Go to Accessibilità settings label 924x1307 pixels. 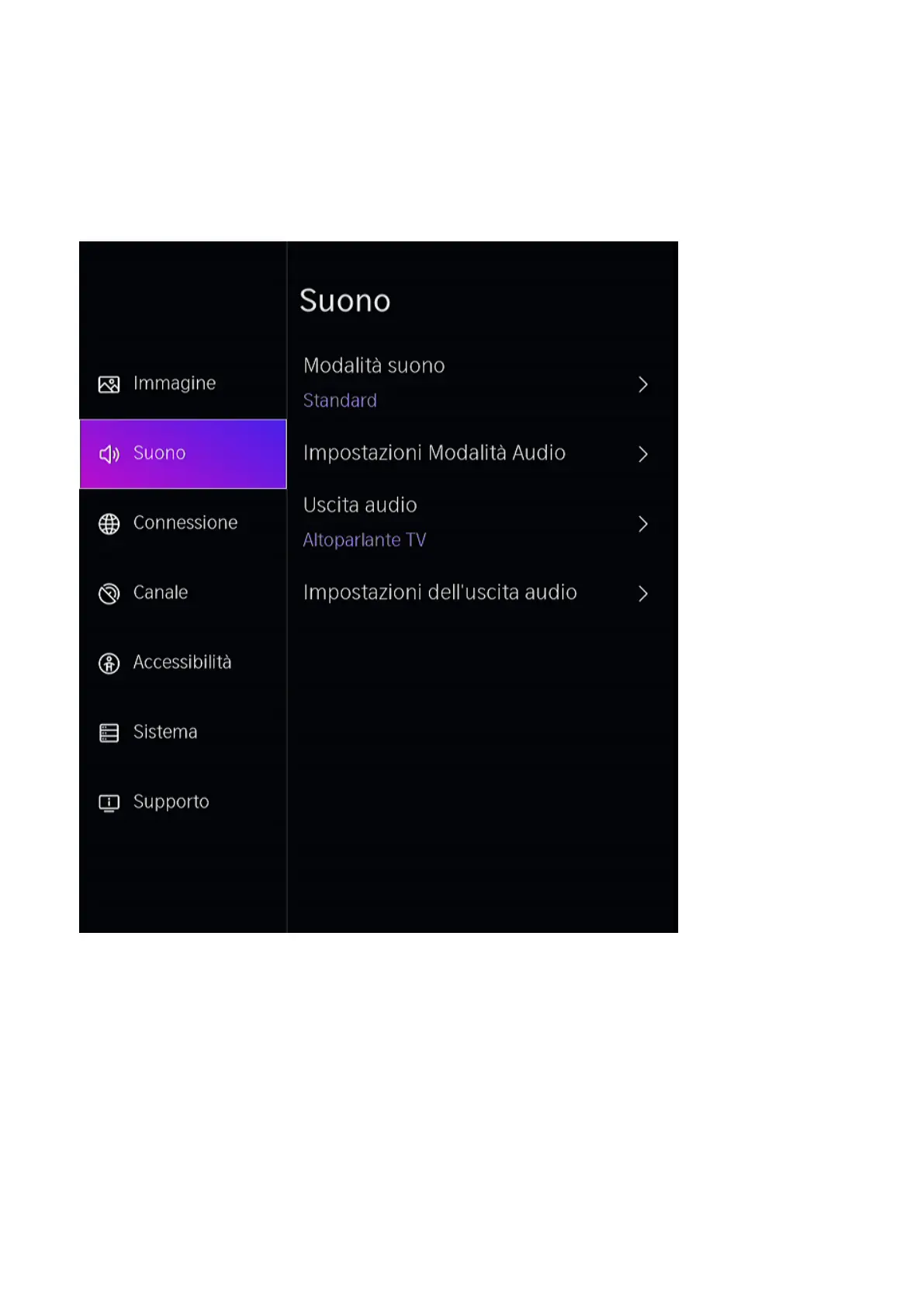[182, 662]
